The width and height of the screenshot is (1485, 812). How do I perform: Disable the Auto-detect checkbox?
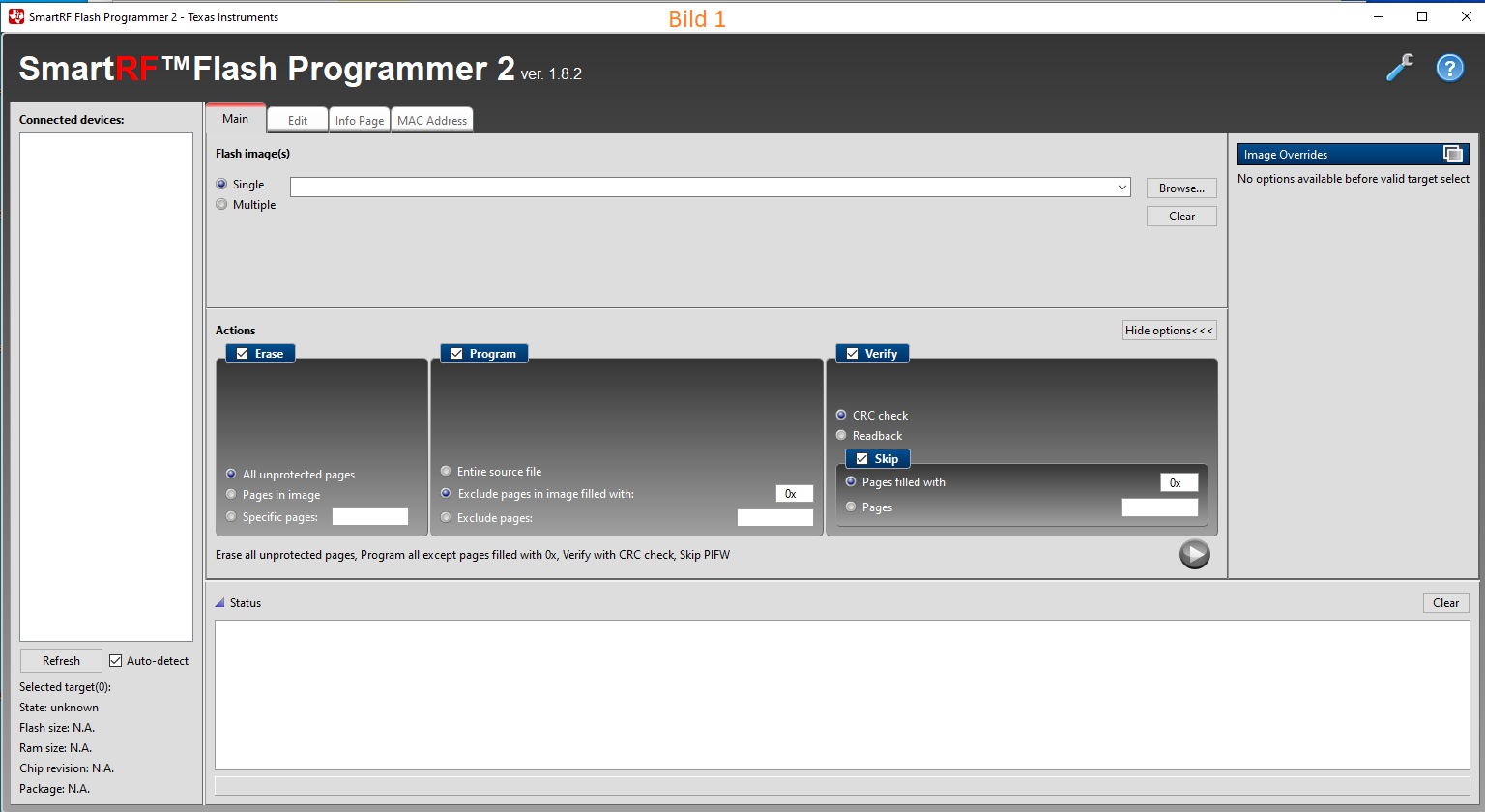pos(116,661)
